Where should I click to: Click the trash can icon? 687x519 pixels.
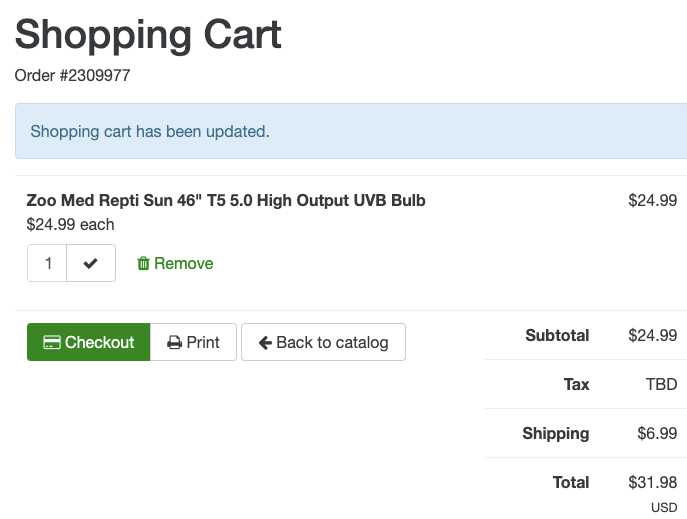point(143,263)
